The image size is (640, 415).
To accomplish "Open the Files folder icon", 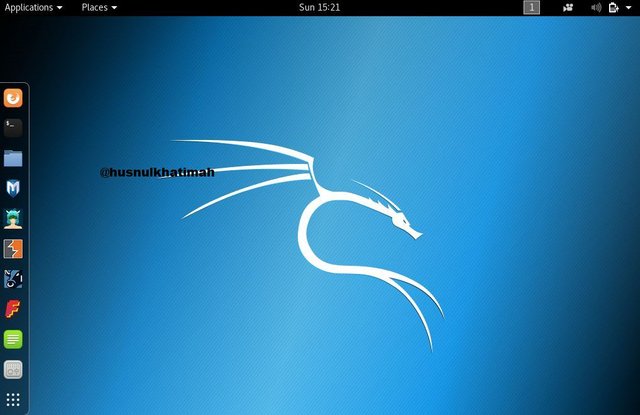I will coord(13,158).
